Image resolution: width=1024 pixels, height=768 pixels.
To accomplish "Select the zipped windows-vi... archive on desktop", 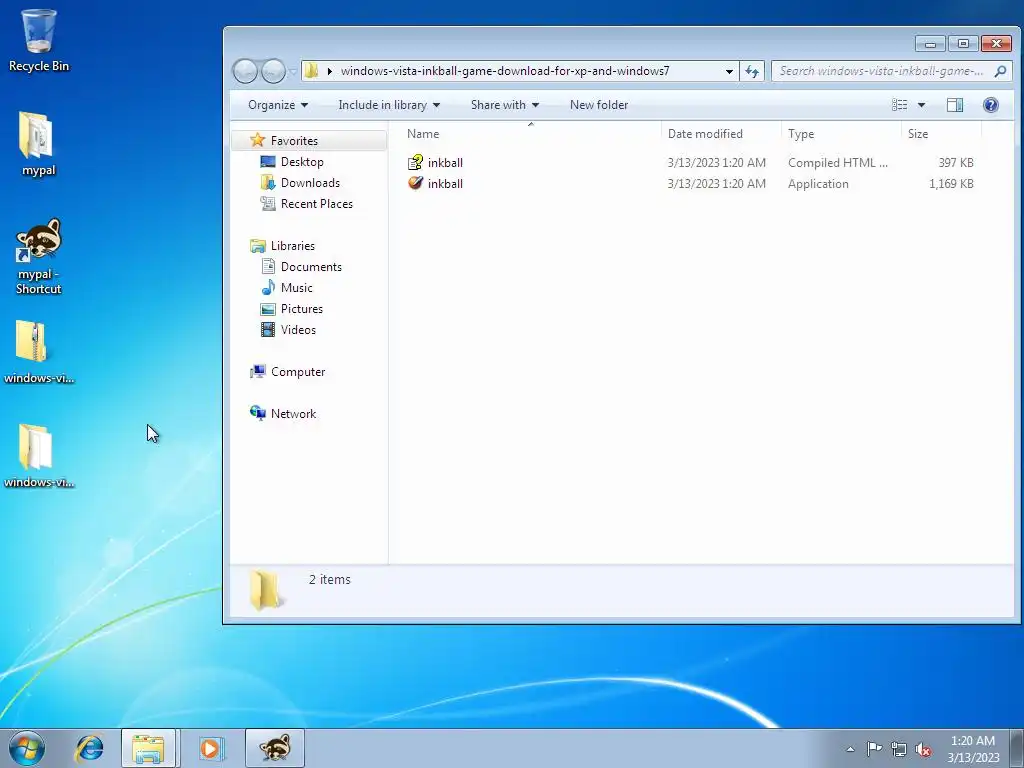I will pos(38,352).
